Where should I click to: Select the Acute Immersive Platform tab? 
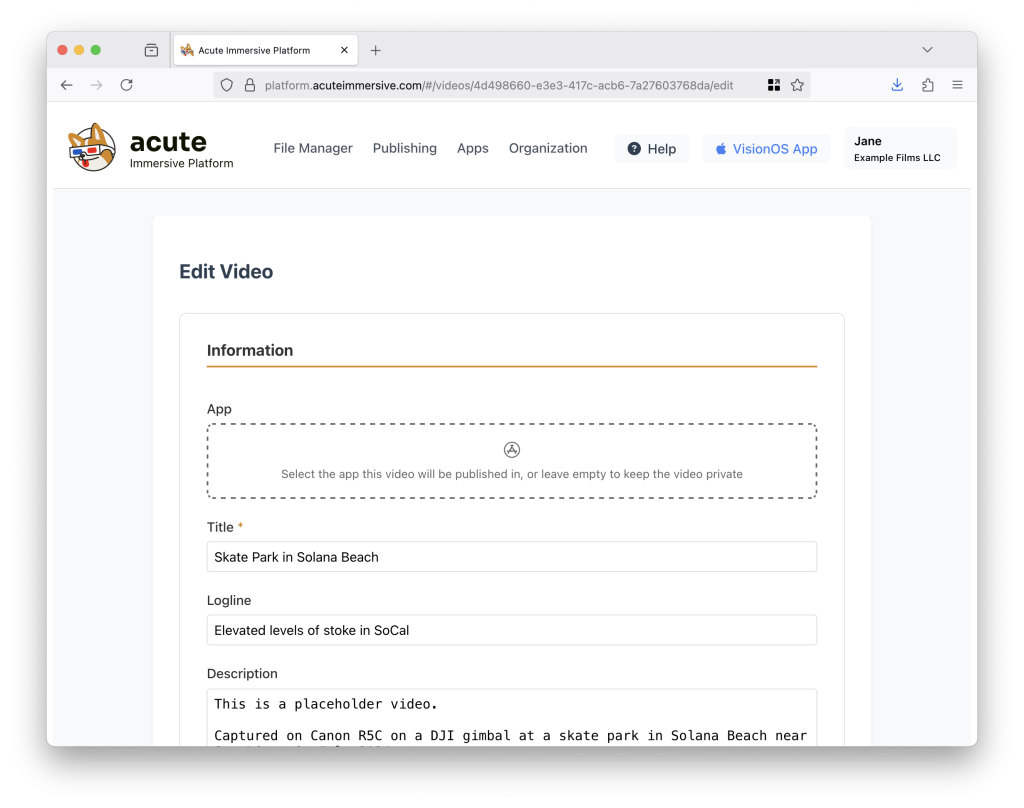coord(265,50)
